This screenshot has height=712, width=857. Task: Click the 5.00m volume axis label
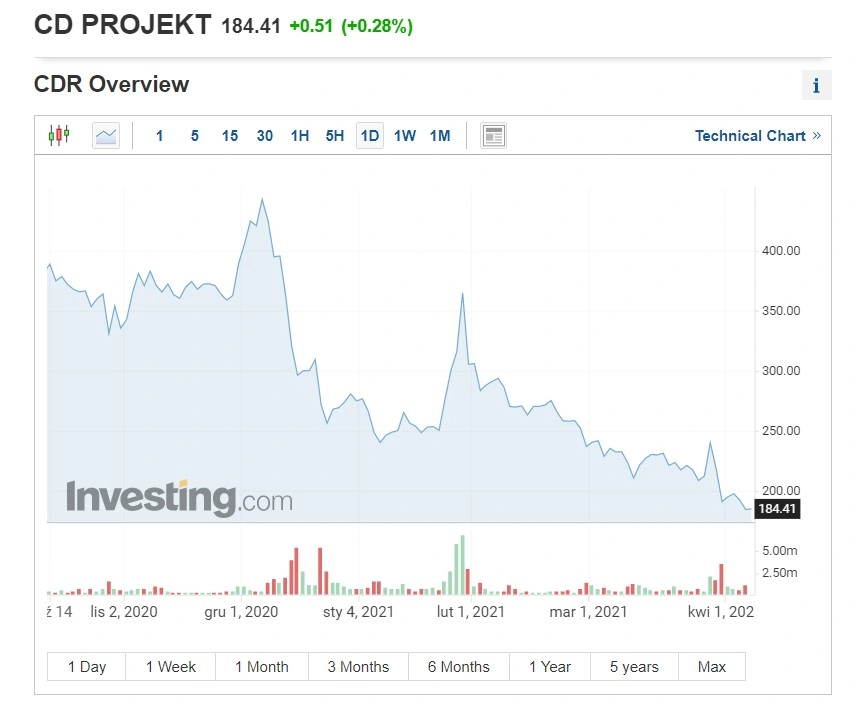779,551
